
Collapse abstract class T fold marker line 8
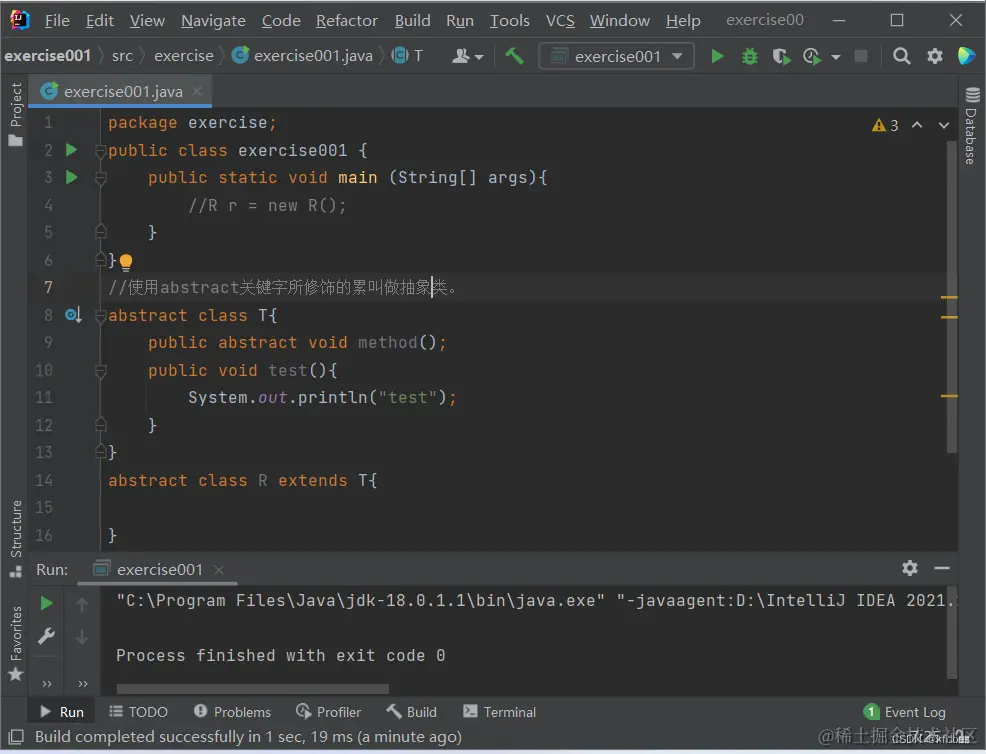coord(100,315)
